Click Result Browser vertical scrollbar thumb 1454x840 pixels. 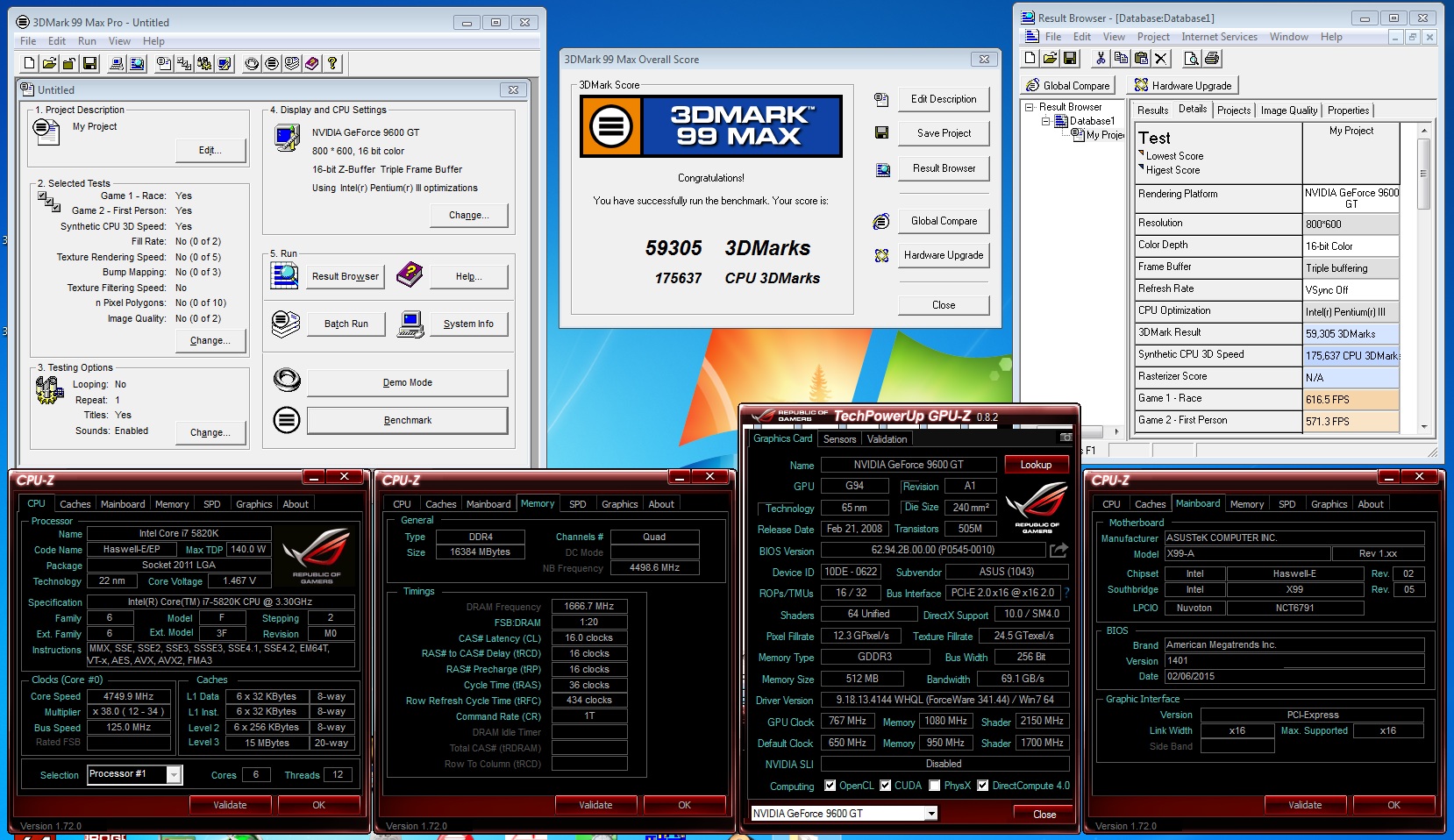pos(1424,173)
